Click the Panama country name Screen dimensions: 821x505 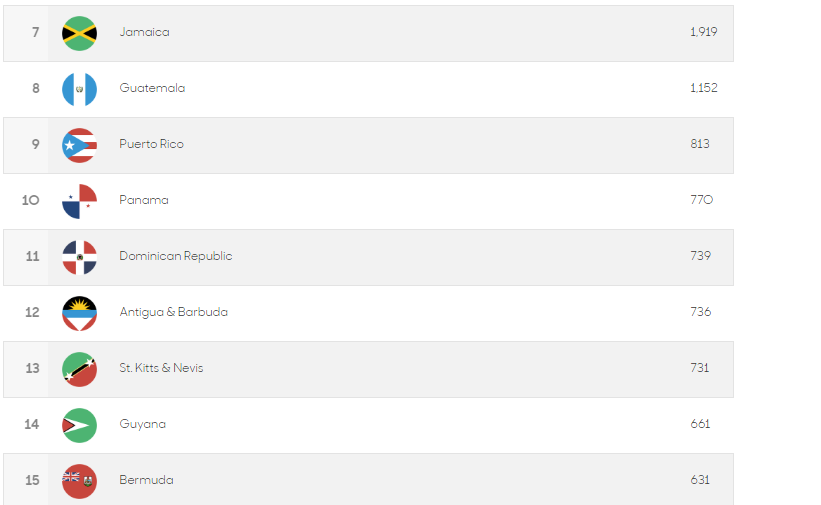144,200
